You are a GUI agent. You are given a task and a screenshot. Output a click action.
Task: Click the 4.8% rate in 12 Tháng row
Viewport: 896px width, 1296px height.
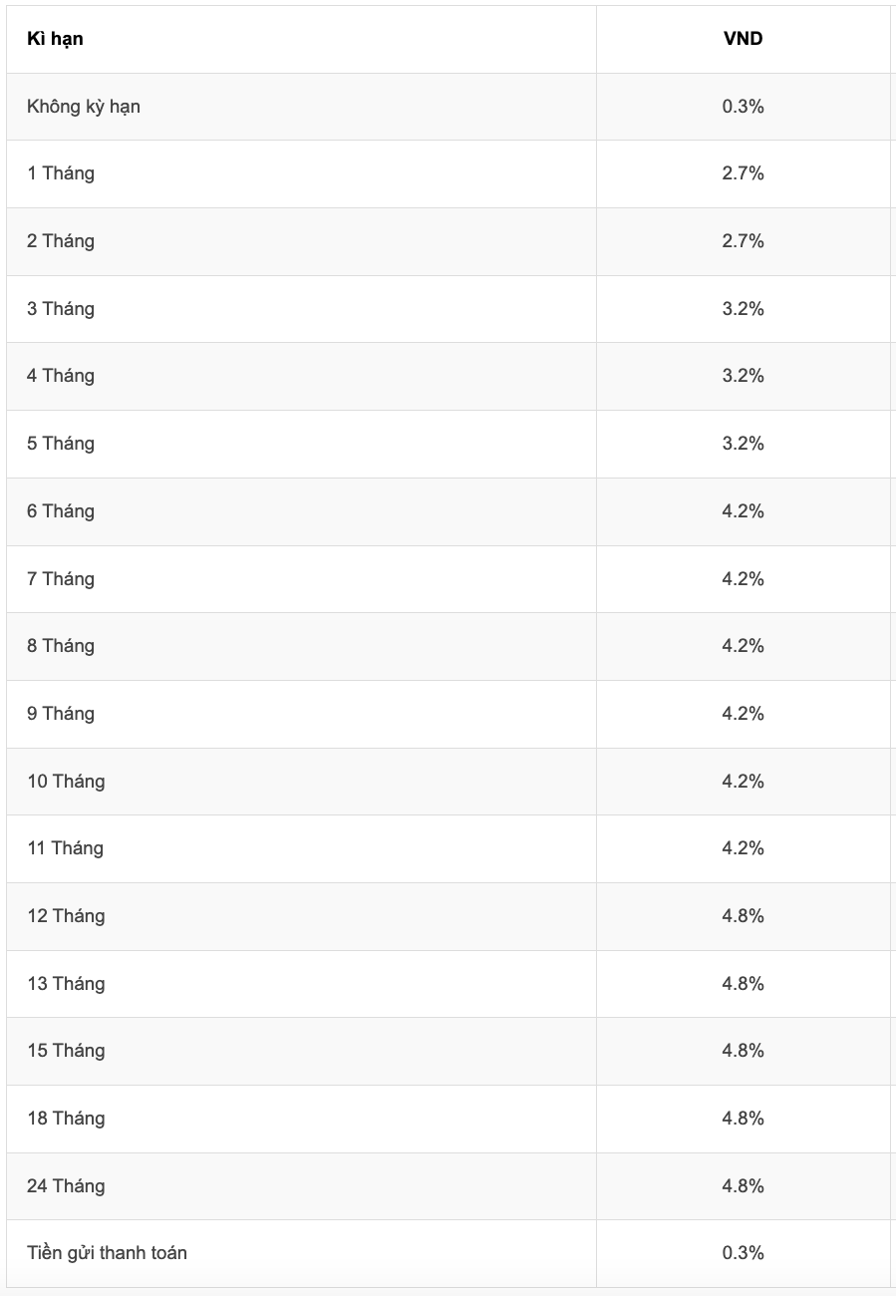[x=743, y=916]
